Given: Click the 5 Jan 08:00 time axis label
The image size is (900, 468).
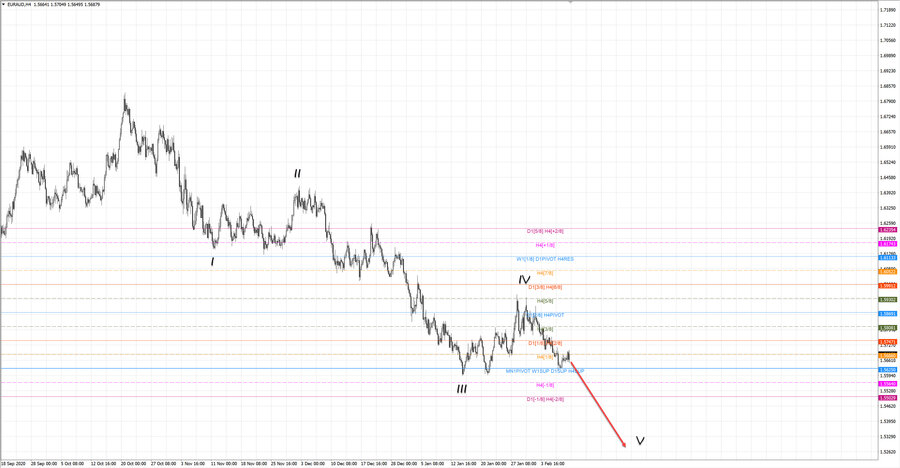Looking at the screenshot, I should click(433, 463).
